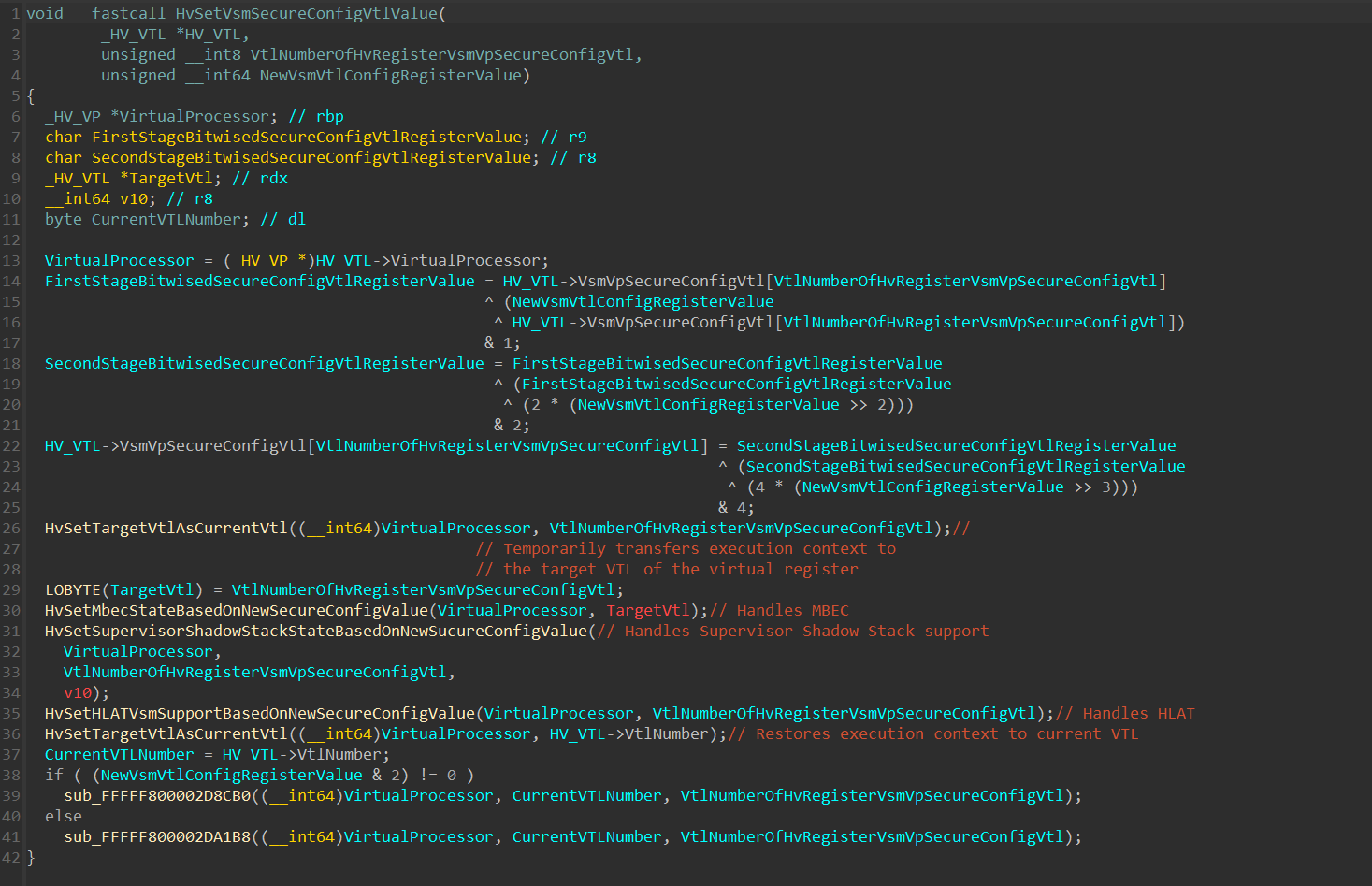
Task: Click line number 22 in the gutter
Action: coord(11,445)
